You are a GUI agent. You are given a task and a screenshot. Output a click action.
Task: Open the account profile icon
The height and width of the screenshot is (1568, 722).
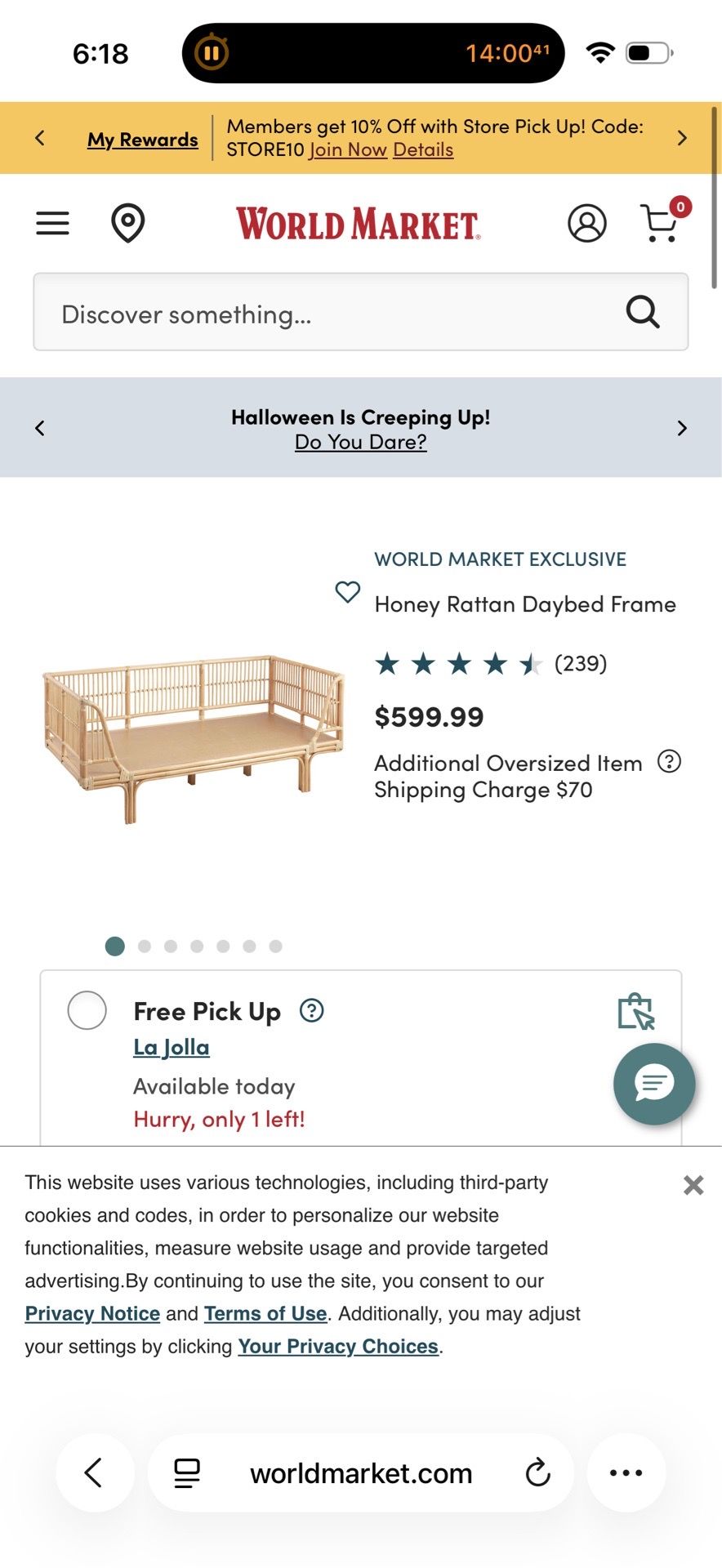pos(586,223)
